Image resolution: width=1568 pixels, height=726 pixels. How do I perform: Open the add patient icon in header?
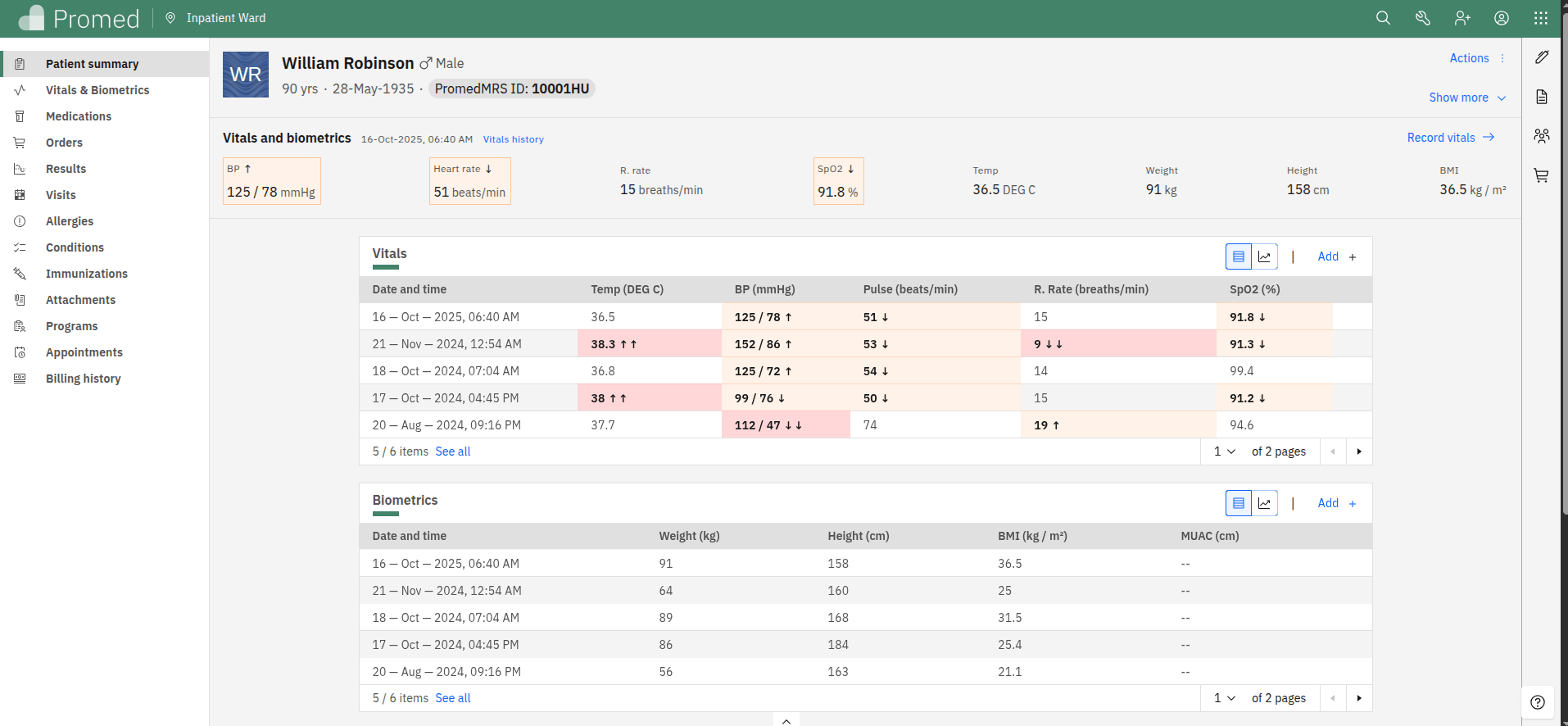pyautogui.click(x=1462, y=18)
